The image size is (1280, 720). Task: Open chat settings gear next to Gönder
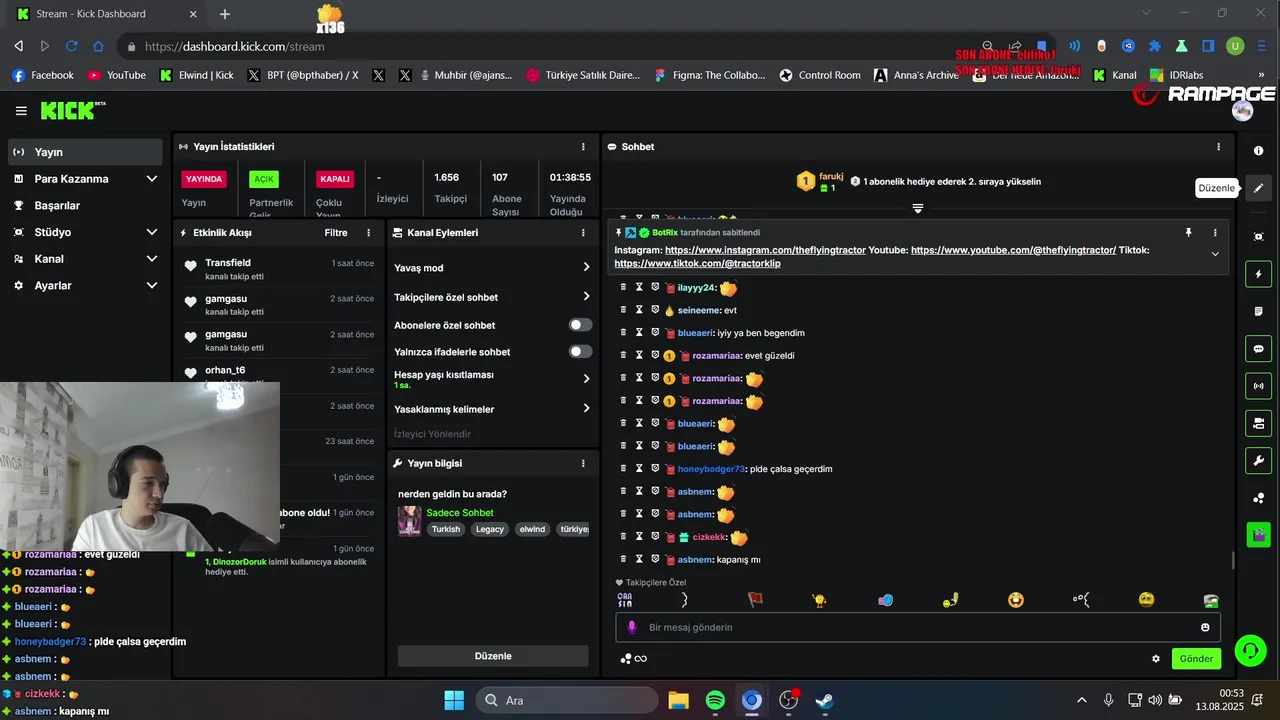[1156, 659]
